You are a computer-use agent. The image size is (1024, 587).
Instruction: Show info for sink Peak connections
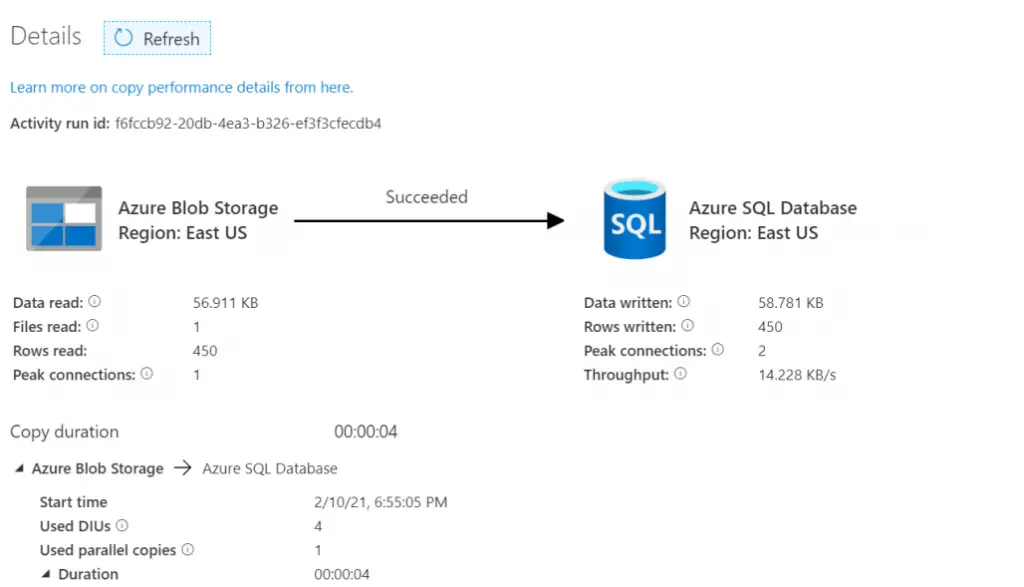click(718, 349)
